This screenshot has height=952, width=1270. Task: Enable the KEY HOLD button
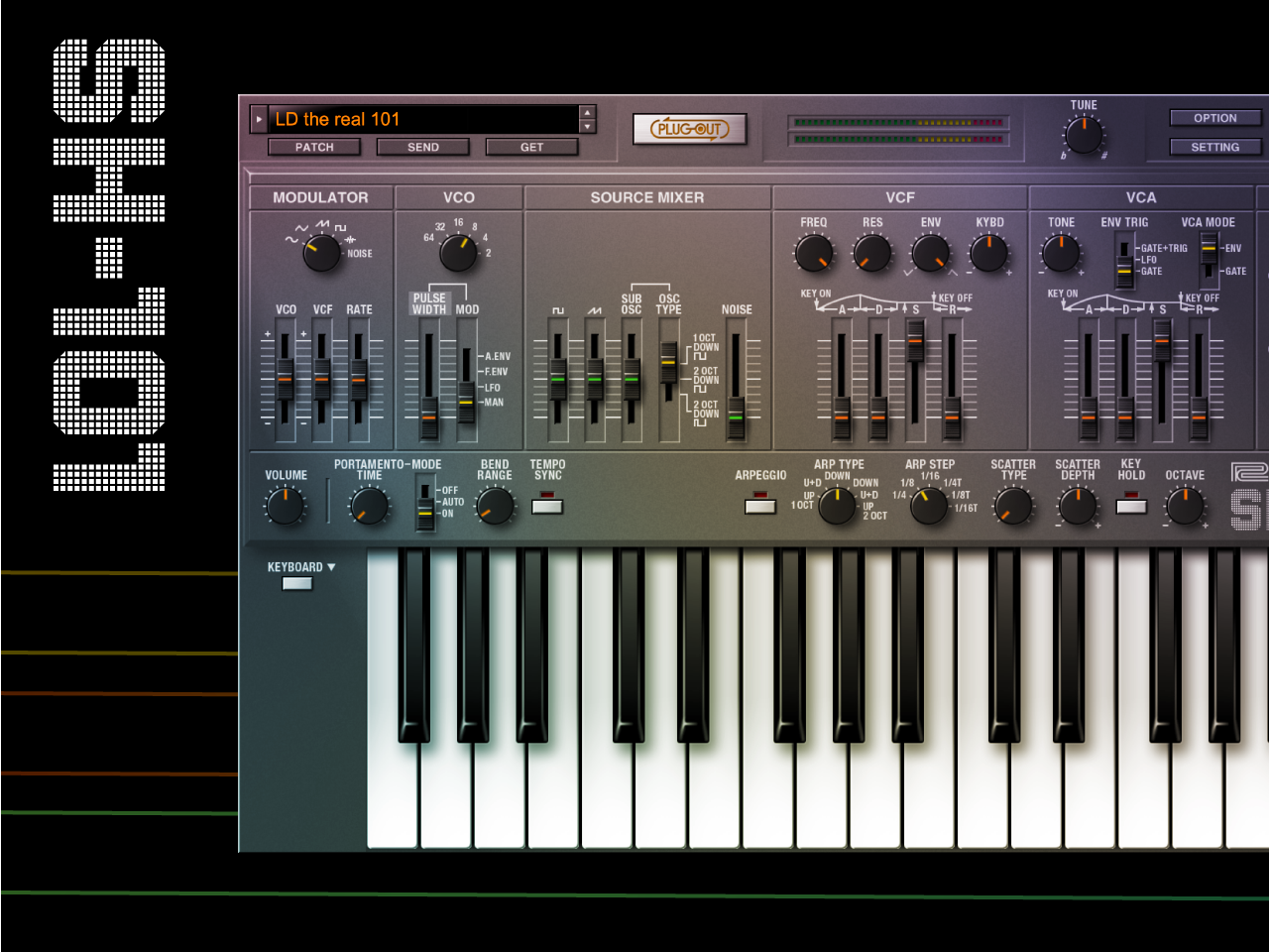1131,506
